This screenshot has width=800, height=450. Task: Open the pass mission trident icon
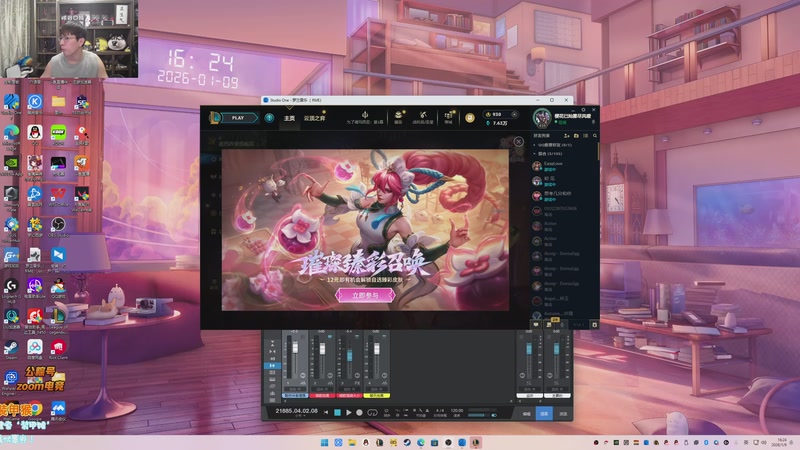tap(365, 115)
